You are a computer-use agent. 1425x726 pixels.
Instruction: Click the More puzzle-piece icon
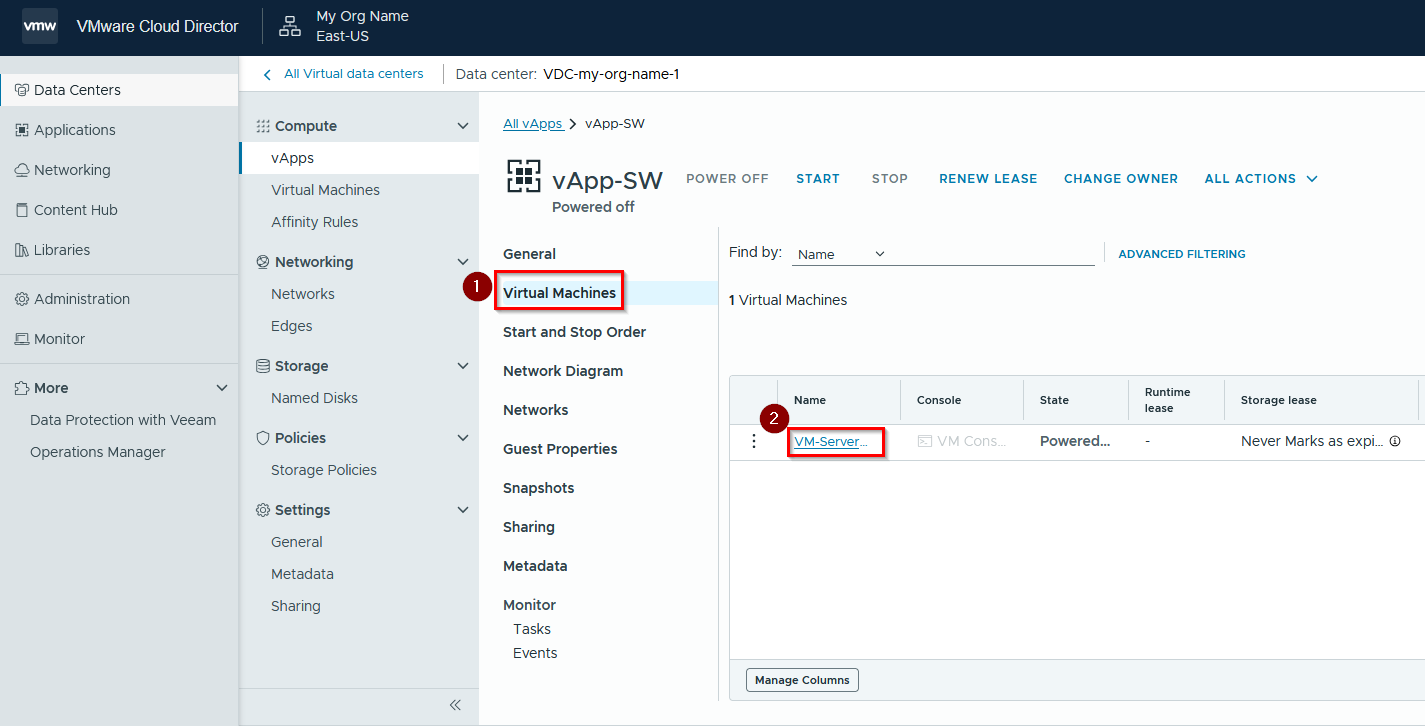pos(22,388)
